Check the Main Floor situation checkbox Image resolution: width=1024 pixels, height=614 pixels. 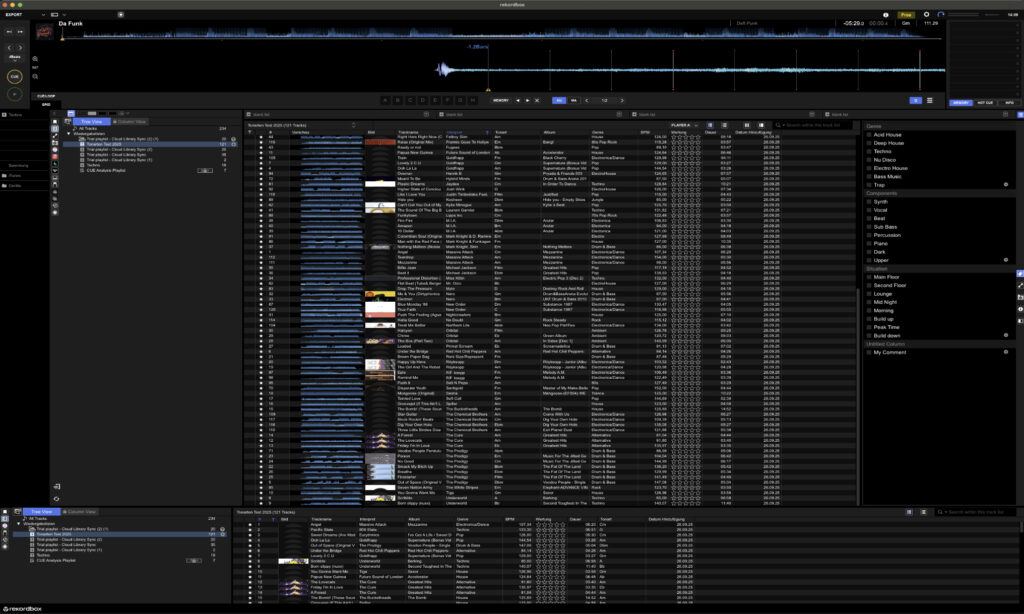tap(868, 277)
